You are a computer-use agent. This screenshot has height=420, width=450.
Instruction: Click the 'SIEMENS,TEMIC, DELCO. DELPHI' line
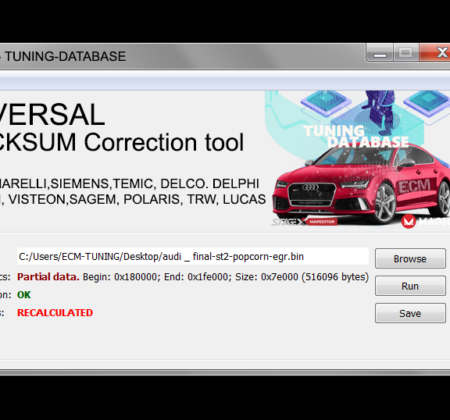tap(154, 184)
